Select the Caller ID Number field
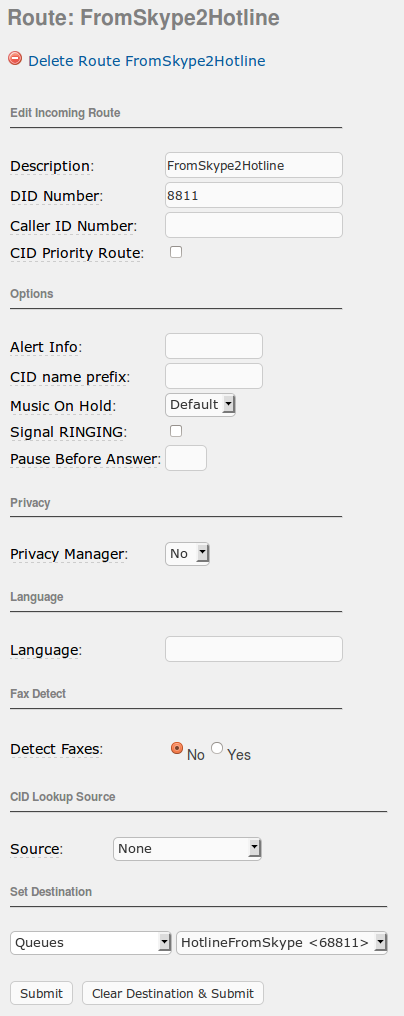Viewport: 404px width, 1016px height. point(254,225)
